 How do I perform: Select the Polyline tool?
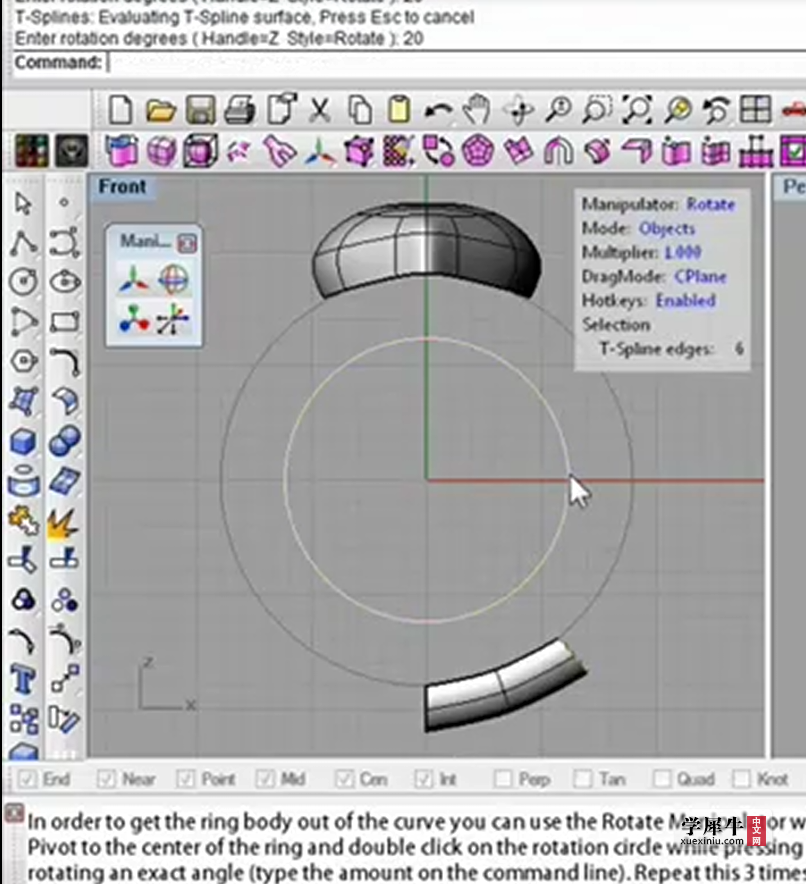pyautogui.click(x=23, y=243)
